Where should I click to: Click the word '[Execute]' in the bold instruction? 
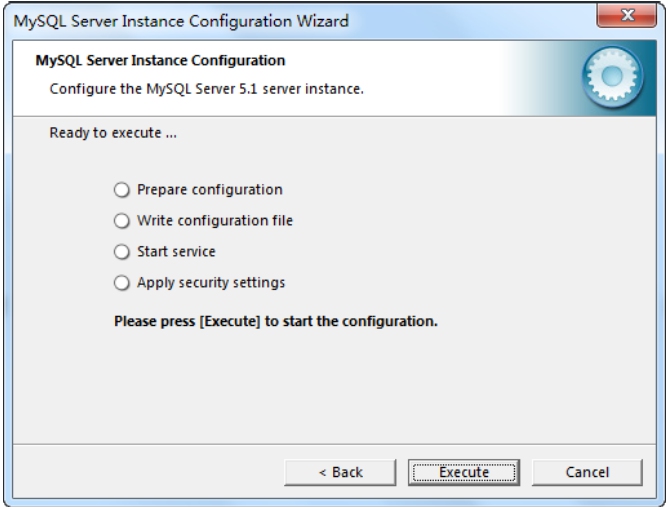pyautogui.click(x=230, y=321)
